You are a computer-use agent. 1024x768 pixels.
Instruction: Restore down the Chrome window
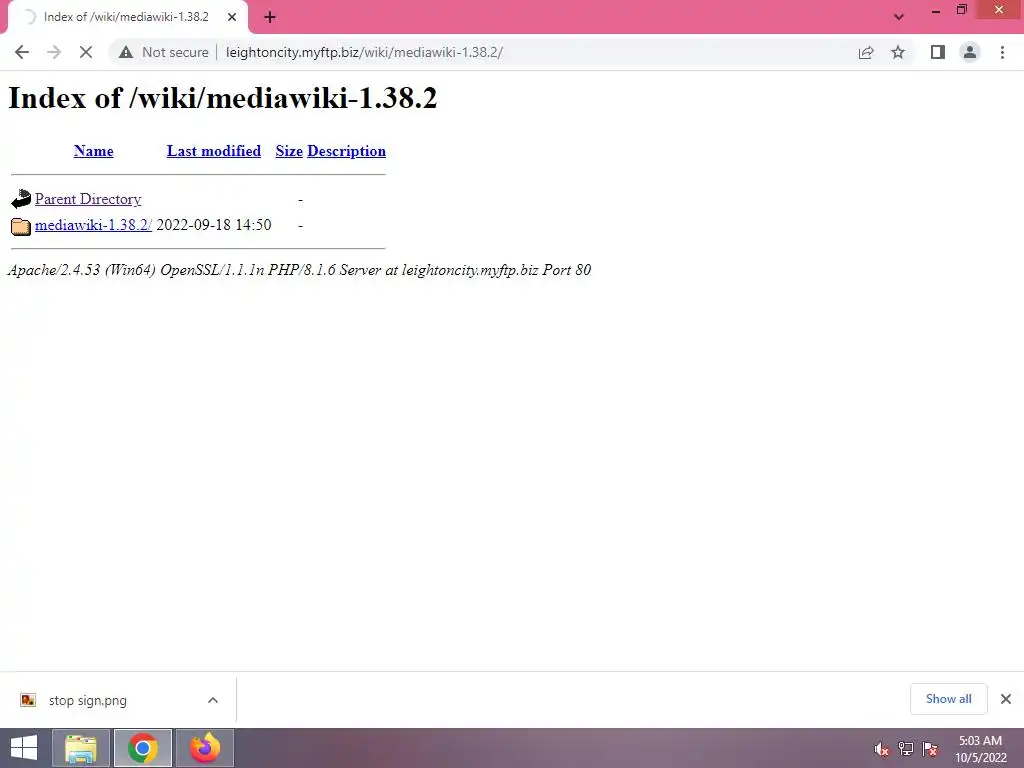pyautogui.click(x=962, y=10)
